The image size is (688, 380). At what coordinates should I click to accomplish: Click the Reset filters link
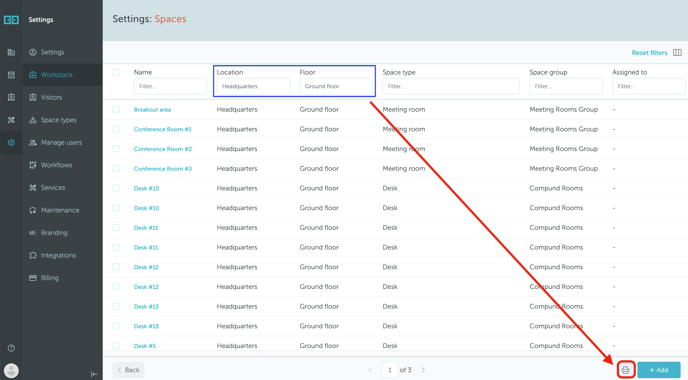[649, 53]
